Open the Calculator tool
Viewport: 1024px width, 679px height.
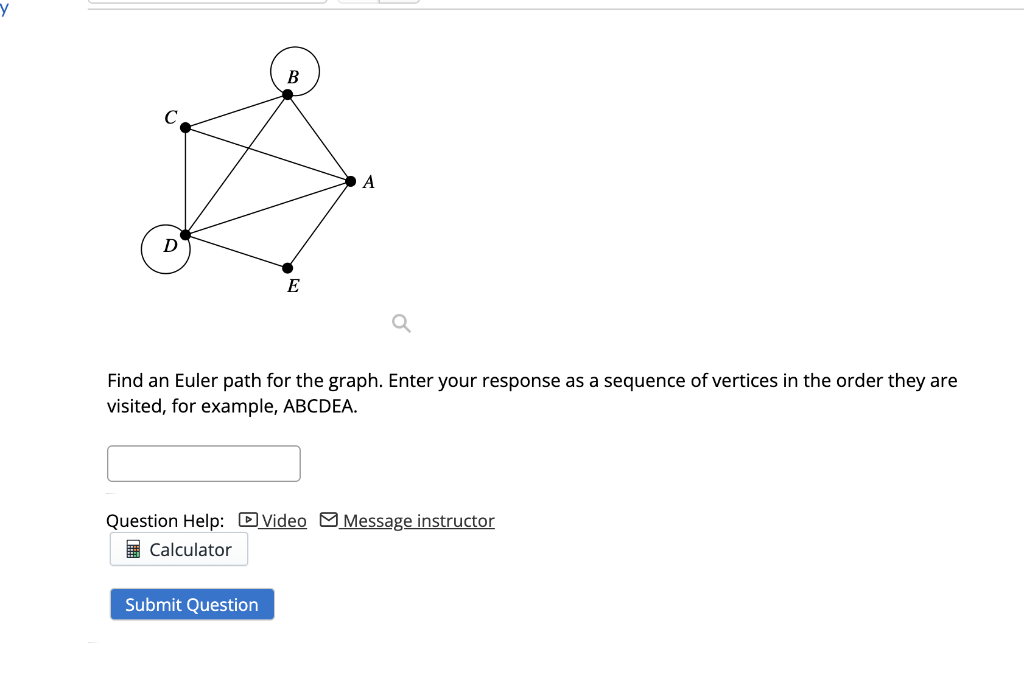coord(178,549)
